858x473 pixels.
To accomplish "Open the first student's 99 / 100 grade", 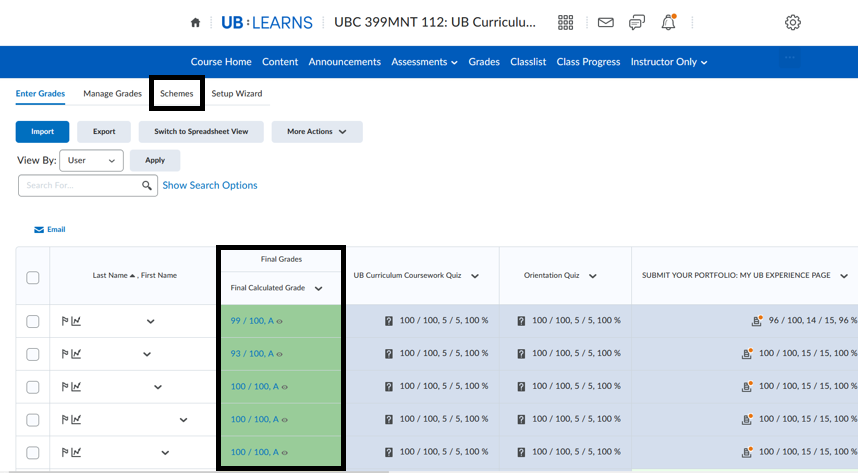I will click(x=251, y=321).
